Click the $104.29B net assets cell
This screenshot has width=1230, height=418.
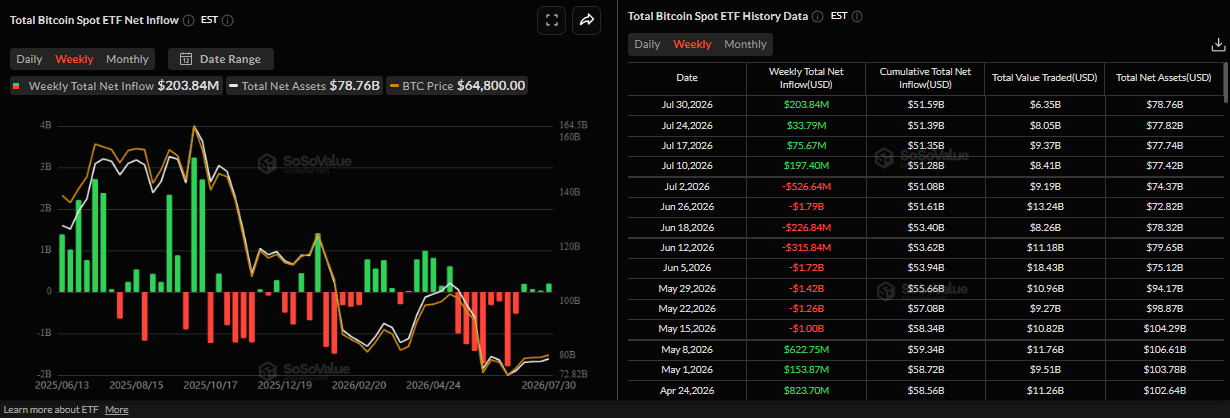click(x=1163, y=328)
